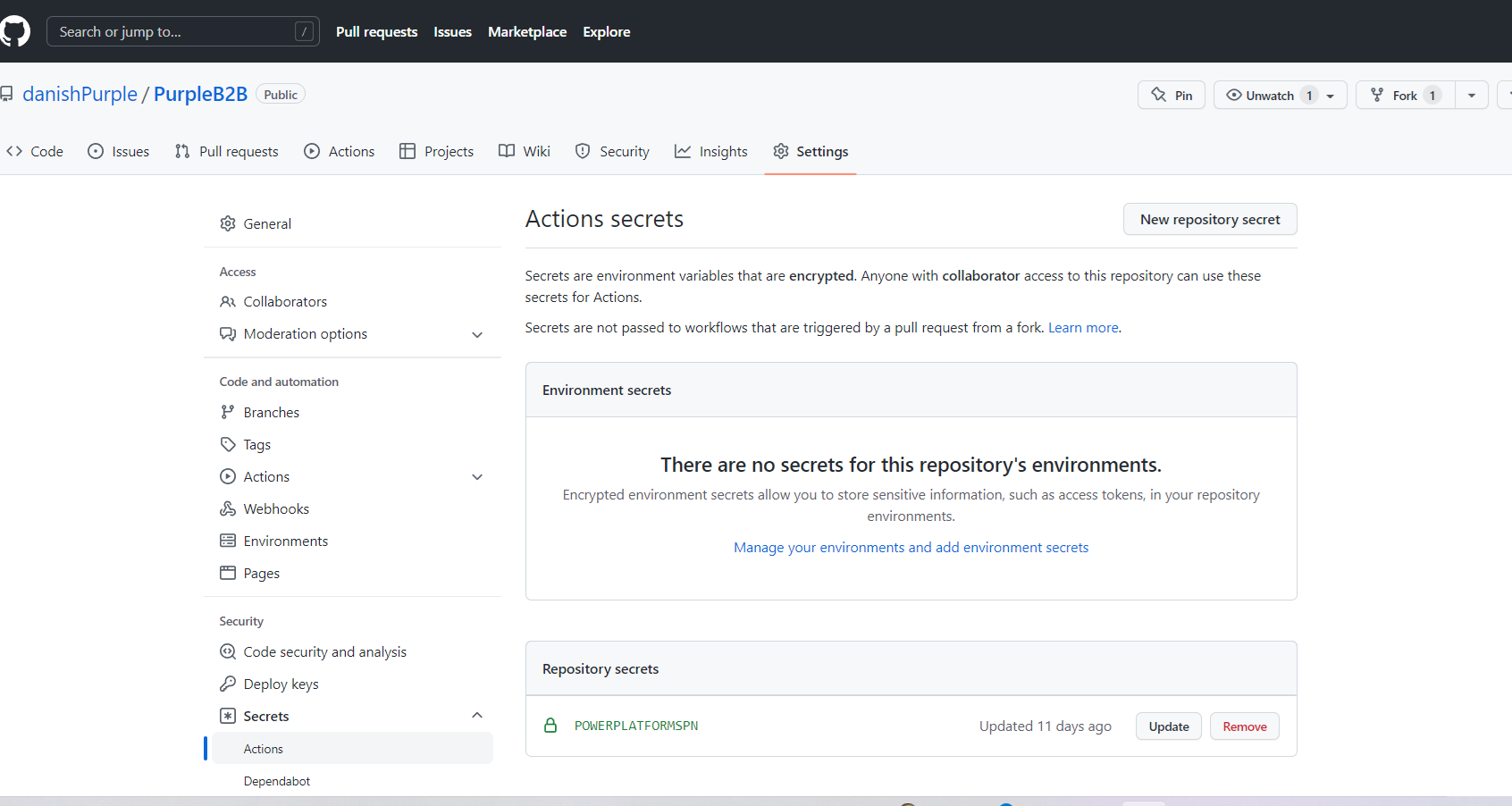This screenshot has height=806, width=1512.
Task: Click the gear icon next to General
Action: (x=228, y=223)
